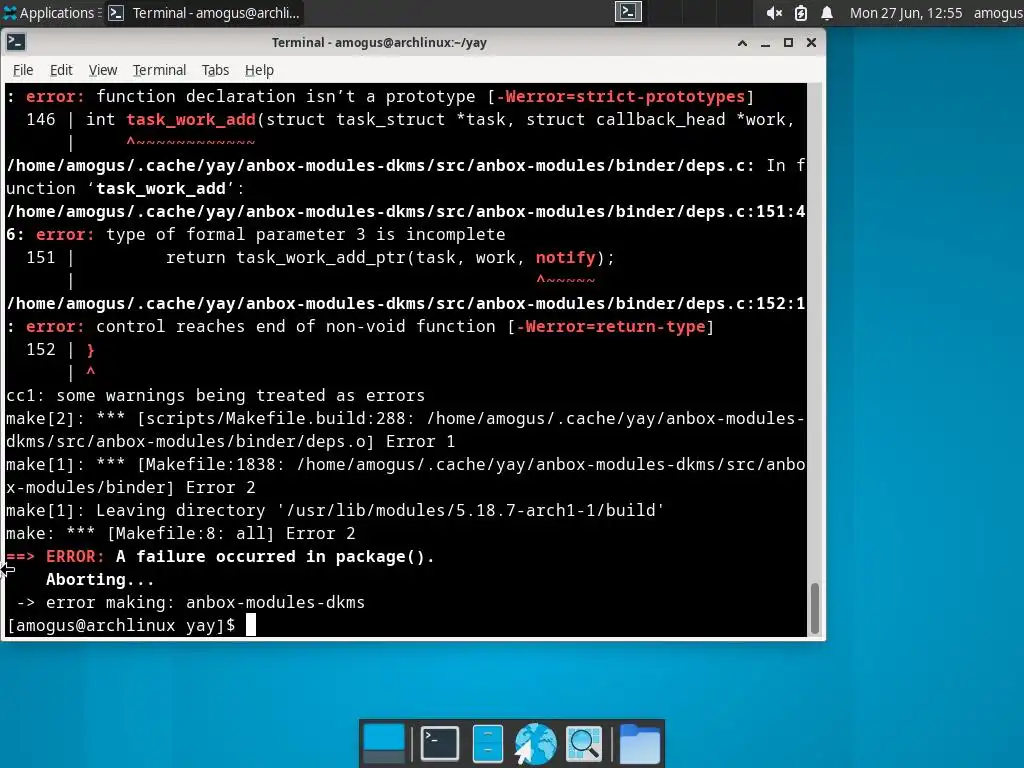
Task: Click the window title 'Terminal - amogus@archlinux:~/yay'
Action: pyautogui.click(x=379, y=42)
